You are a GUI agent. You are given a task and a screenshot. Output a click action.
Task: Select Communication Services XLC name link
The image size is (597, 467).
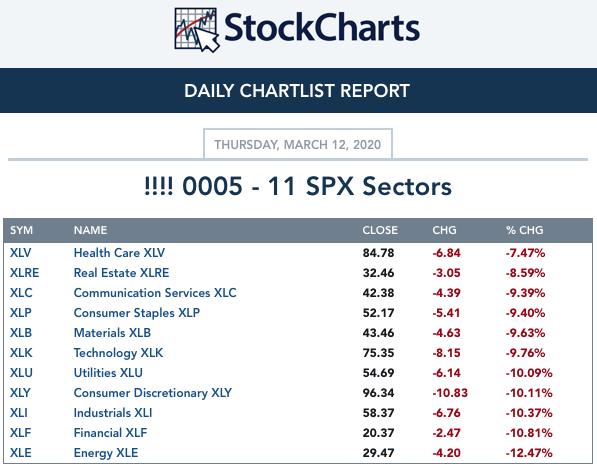(155, 293)
